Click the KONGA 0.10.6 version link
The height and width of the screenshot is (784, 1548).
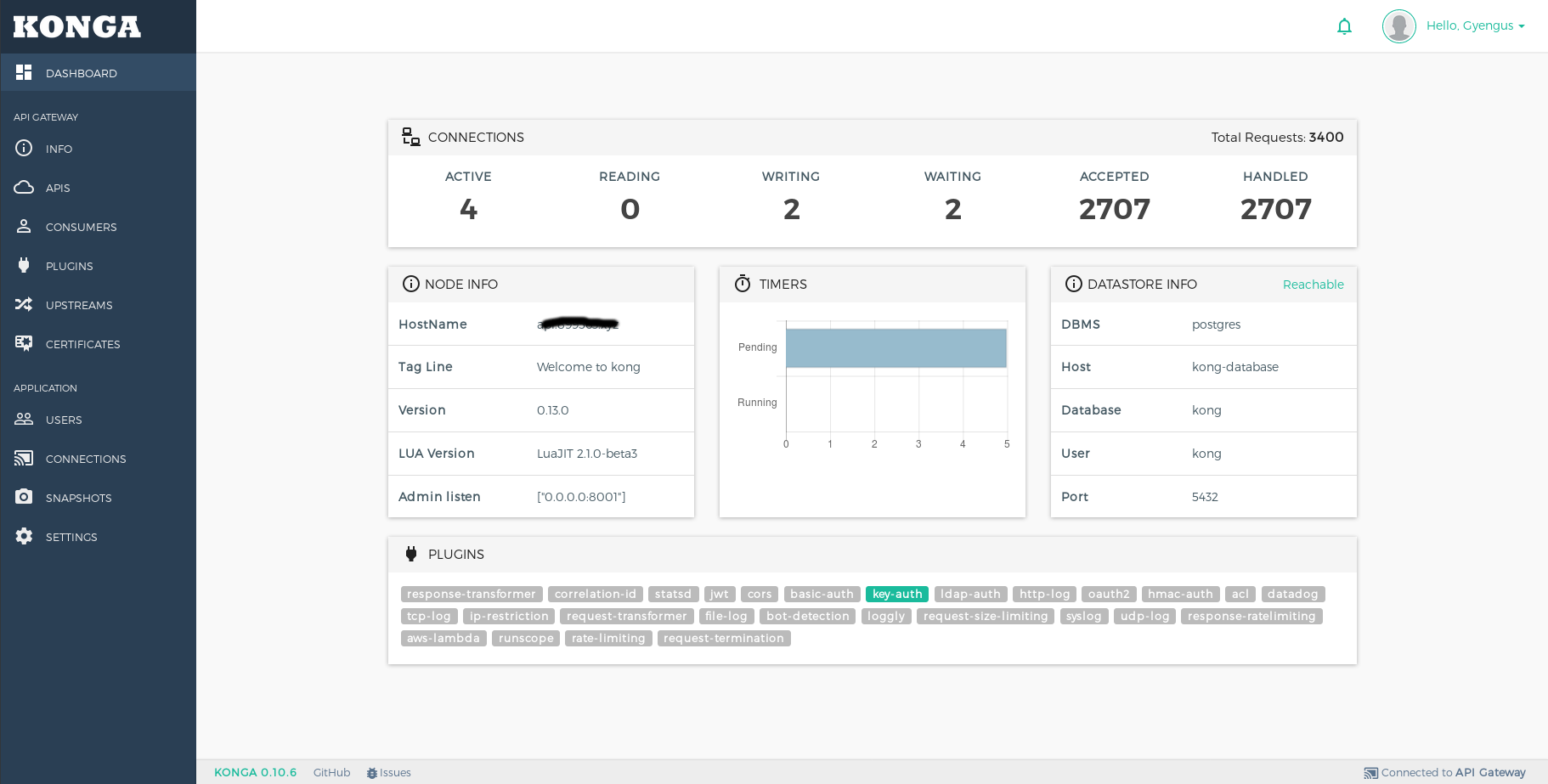coord(255,773)
